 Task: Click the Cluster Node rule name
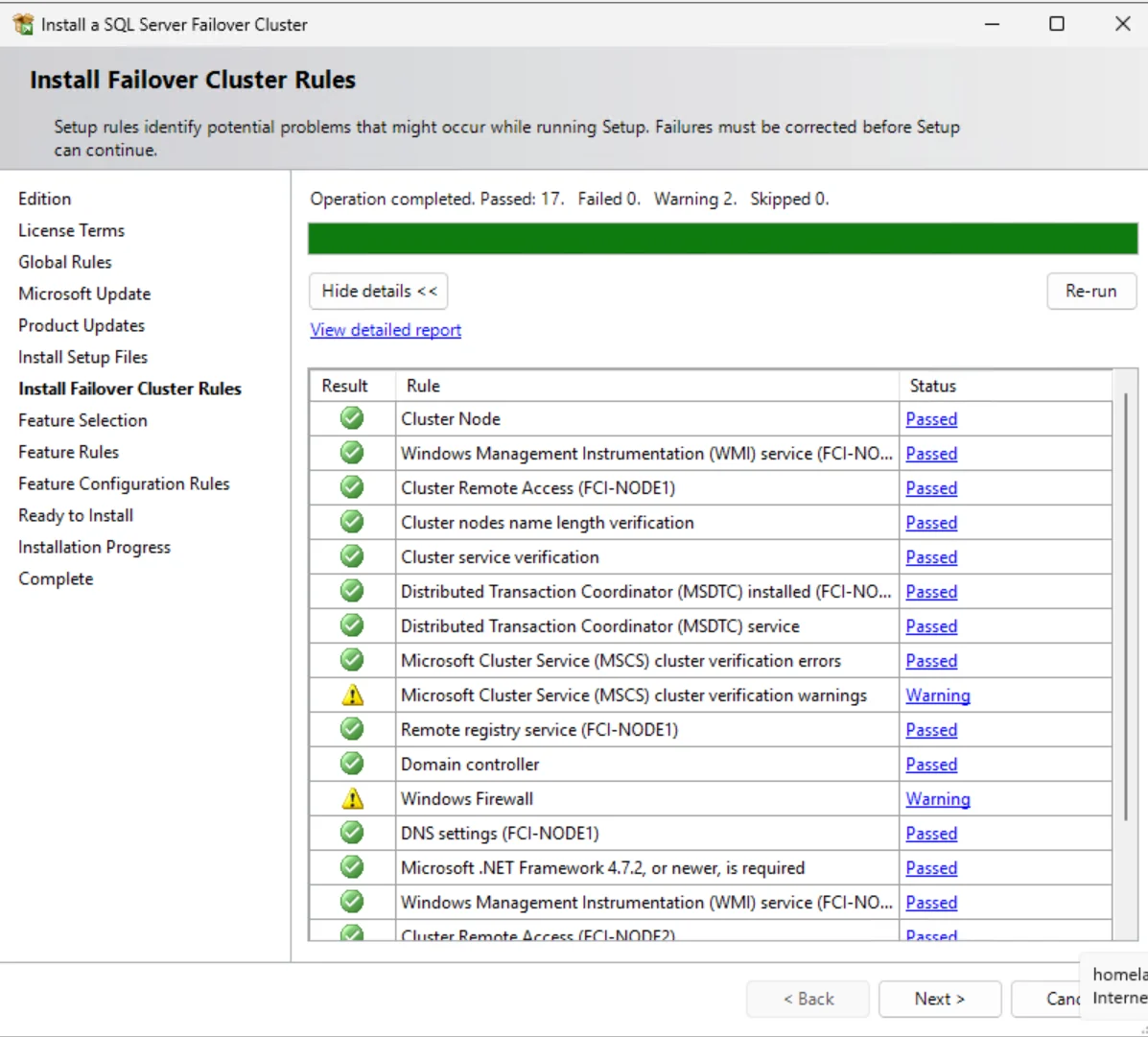[451, 419]
